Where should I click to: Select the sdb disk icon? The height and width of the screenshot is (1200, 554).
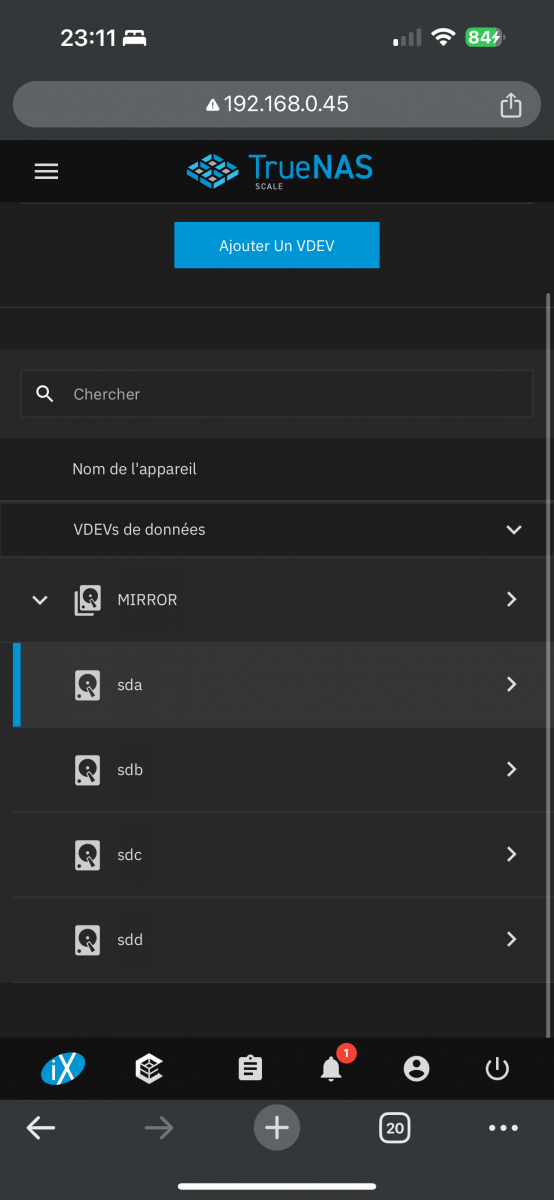click(x=87, y=770)
